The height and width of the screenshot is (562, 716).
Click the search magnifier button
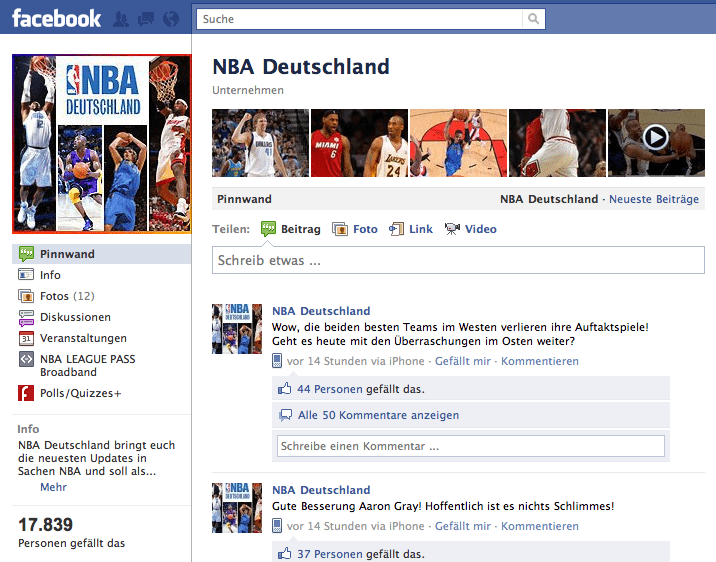(x=533, y=19)
